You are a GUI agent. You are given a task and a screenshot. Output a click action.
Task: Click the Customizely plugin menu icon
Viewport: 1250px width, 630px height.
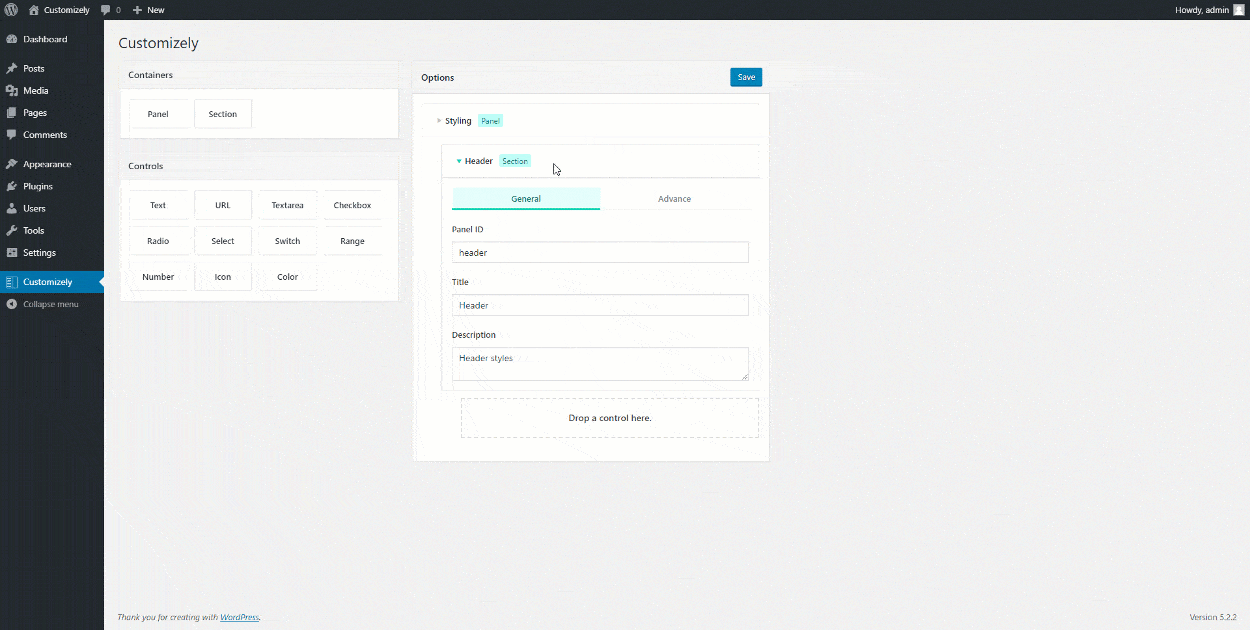tap(11, 282)
